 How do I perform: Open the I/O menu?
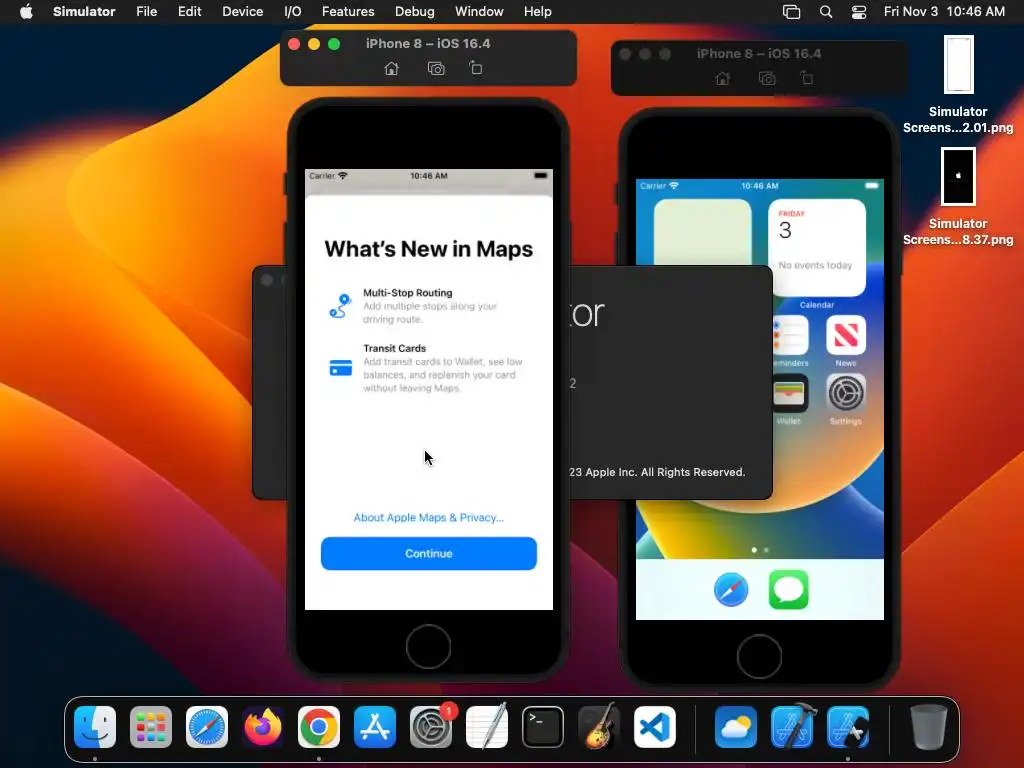pyautogui.click(x=293, y=11)
